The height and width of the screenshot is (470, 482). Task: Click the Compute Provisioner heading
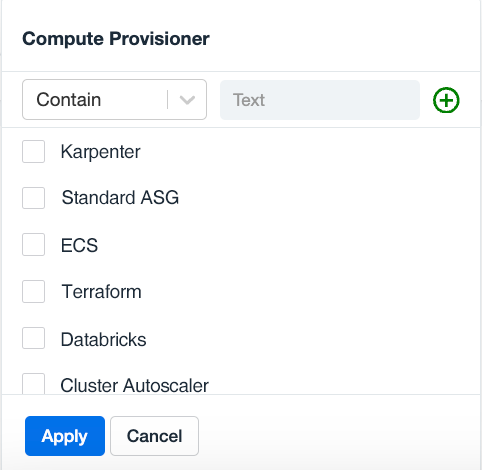[x=116, y=39]
